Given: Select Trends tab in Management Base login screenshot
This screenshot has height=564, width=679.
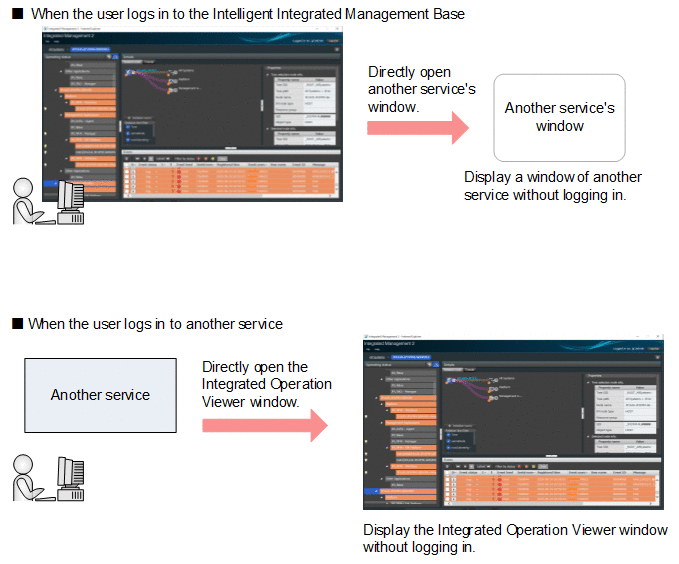Looking at the screenshot, I should pos(149,62).
